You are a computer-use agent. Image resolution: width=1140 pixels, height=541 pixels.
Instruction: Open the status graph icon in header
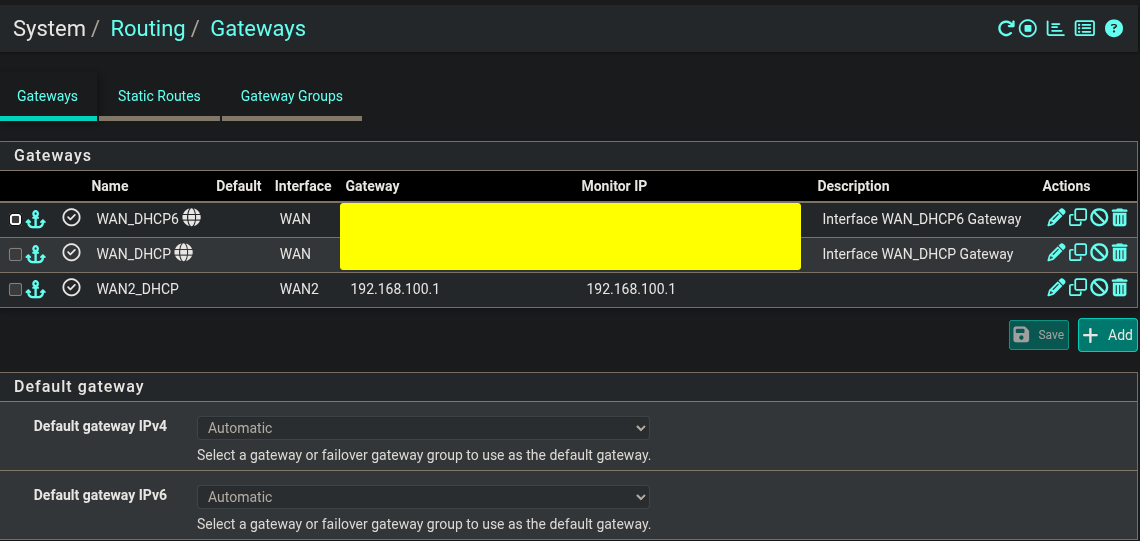(1055, 29)
